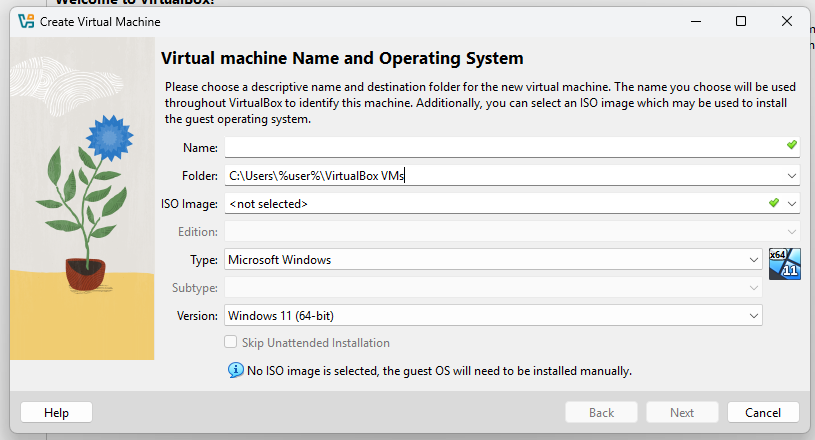Image resolution: width=815 pixels, height=440 pixels.
Task: Open the Subtype dropdown
Action: click(x=493, y=287)
